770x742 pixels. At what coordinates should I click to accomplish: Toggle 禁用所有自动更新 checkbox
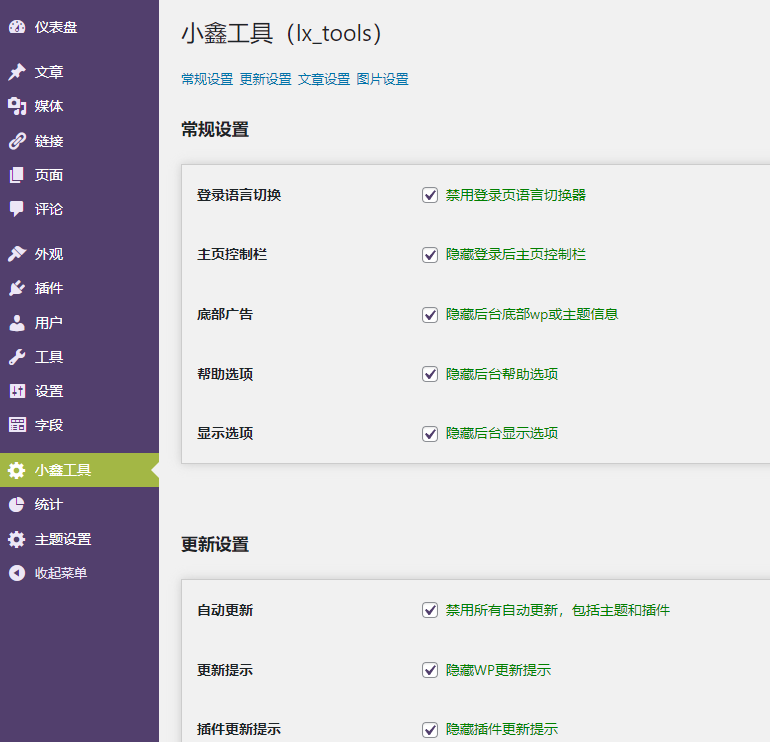coord(430,610)
